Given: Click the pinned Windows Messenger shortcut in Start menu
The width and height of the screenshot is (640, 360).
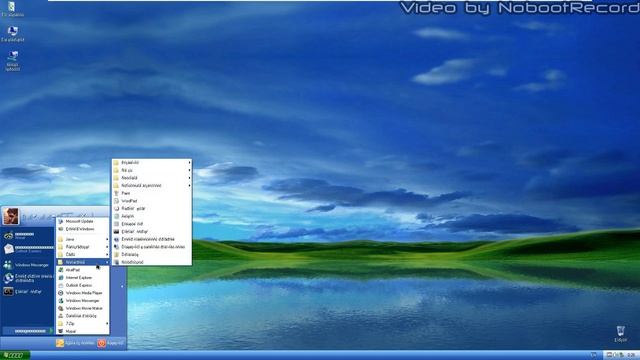Looking at the screenshot, I should pos(27,265).
